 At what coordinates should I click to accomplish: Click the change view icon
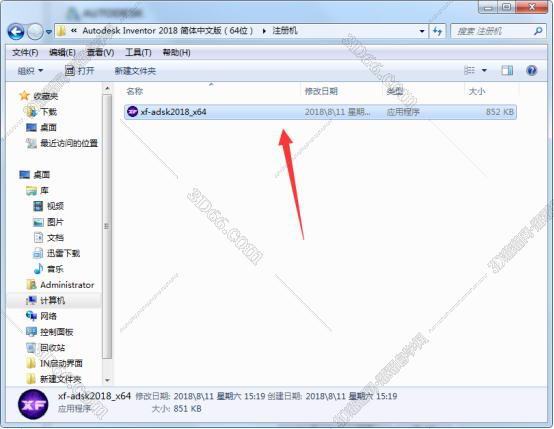[469, 71]
